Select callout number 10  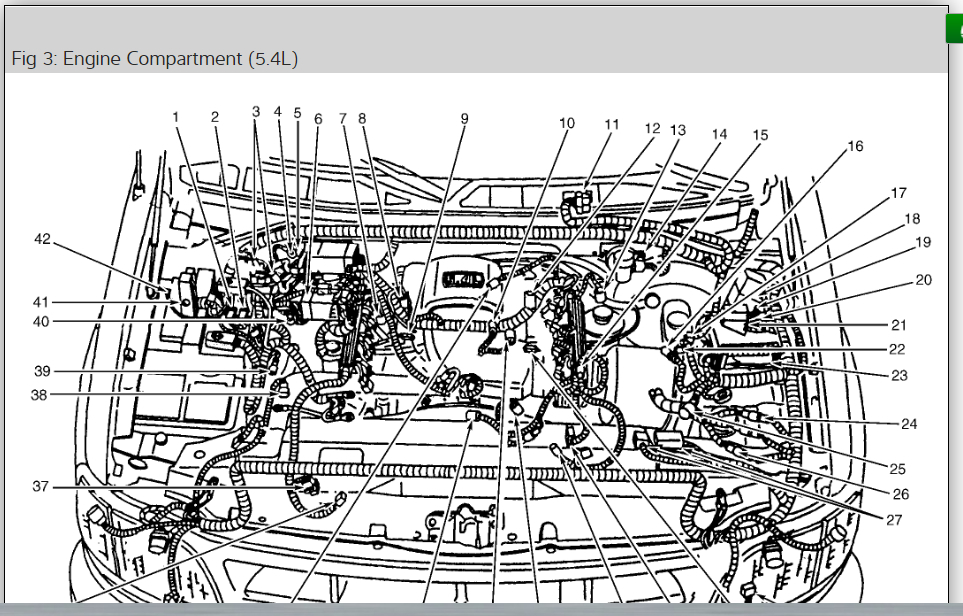pos(566,123)
